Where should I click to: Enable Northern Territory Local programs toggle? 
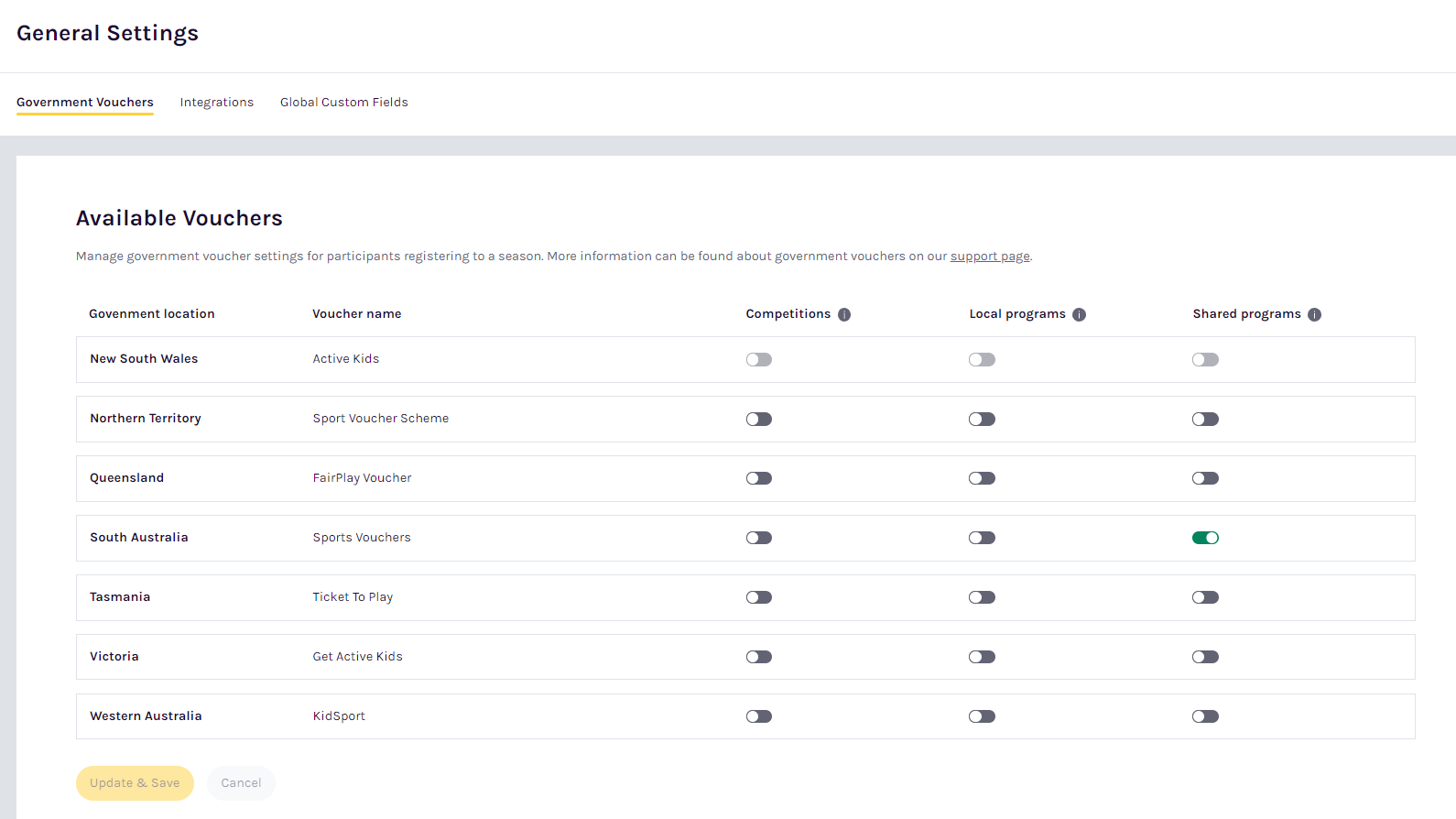coord(983,419)
